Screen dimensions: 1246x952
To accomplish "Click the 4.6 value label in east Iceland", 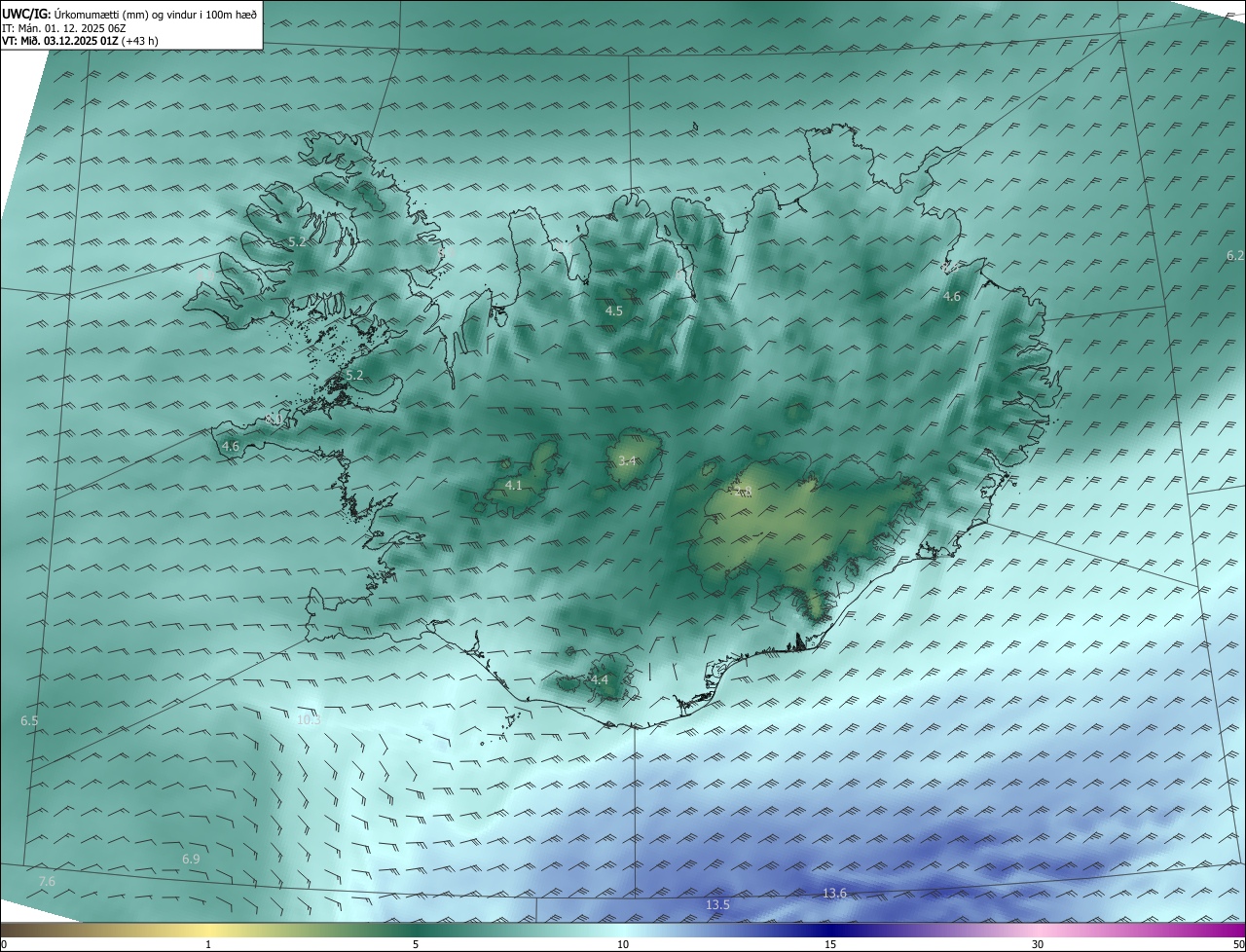I will [952, 297].
